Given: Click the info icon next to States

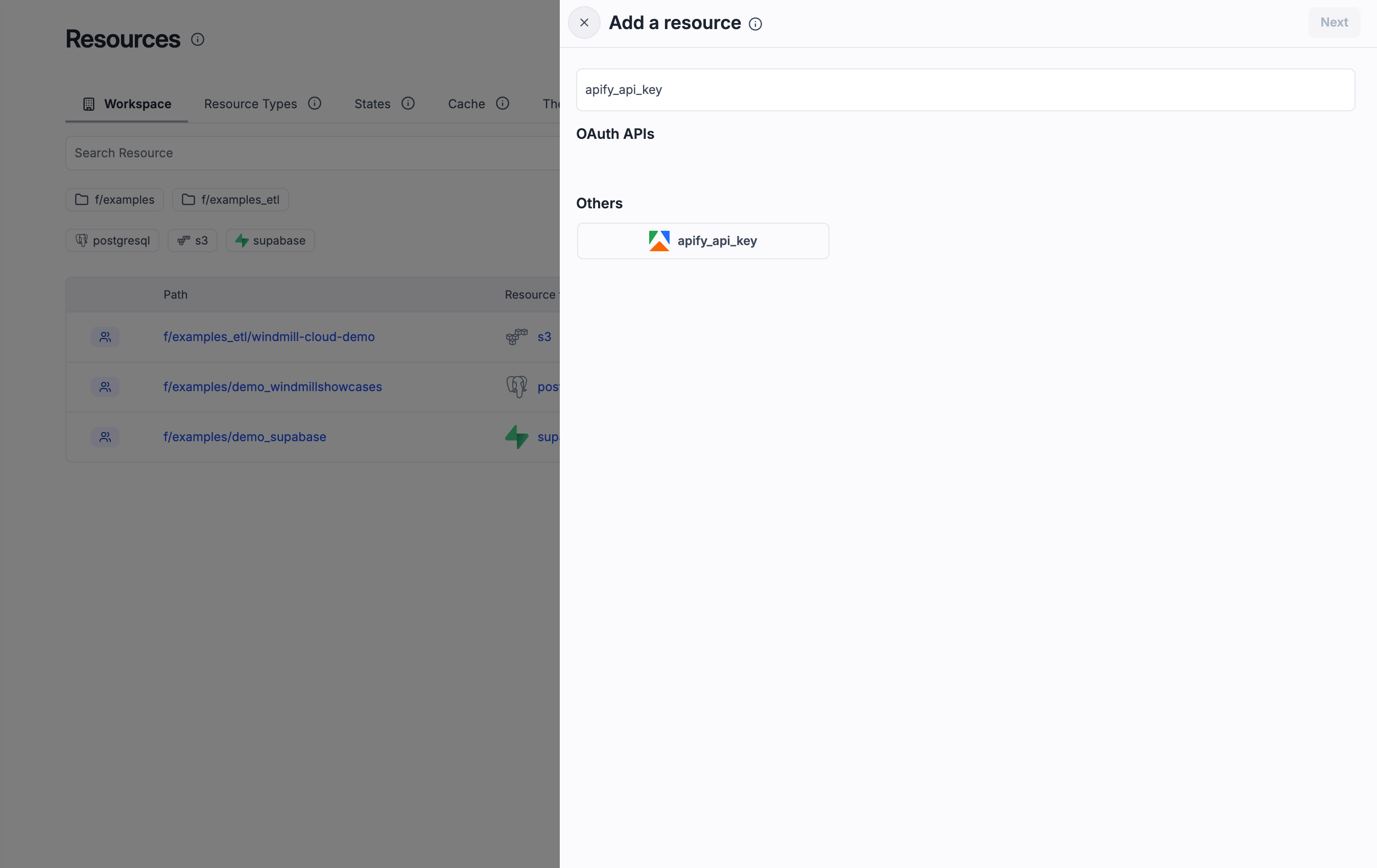Looking at the screenshot, I should pos(408,104).
